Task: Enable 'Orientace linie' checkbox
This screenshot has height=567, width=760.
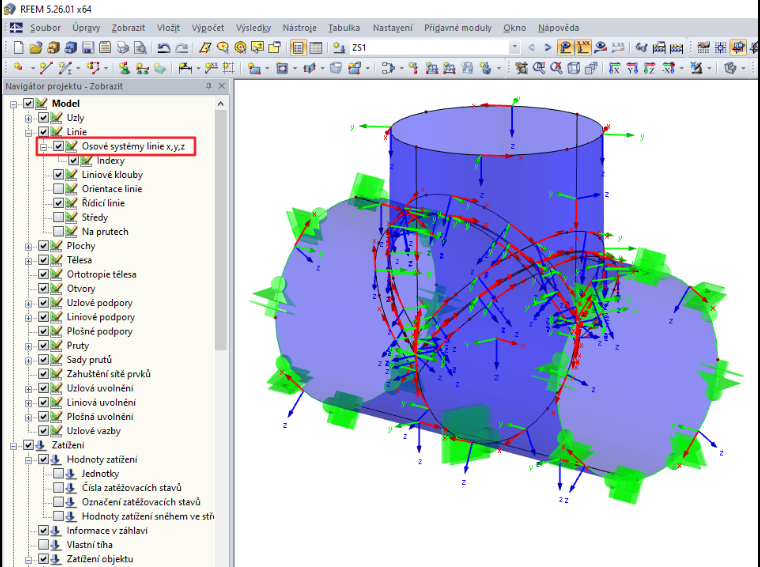Action: pos(59,189)
